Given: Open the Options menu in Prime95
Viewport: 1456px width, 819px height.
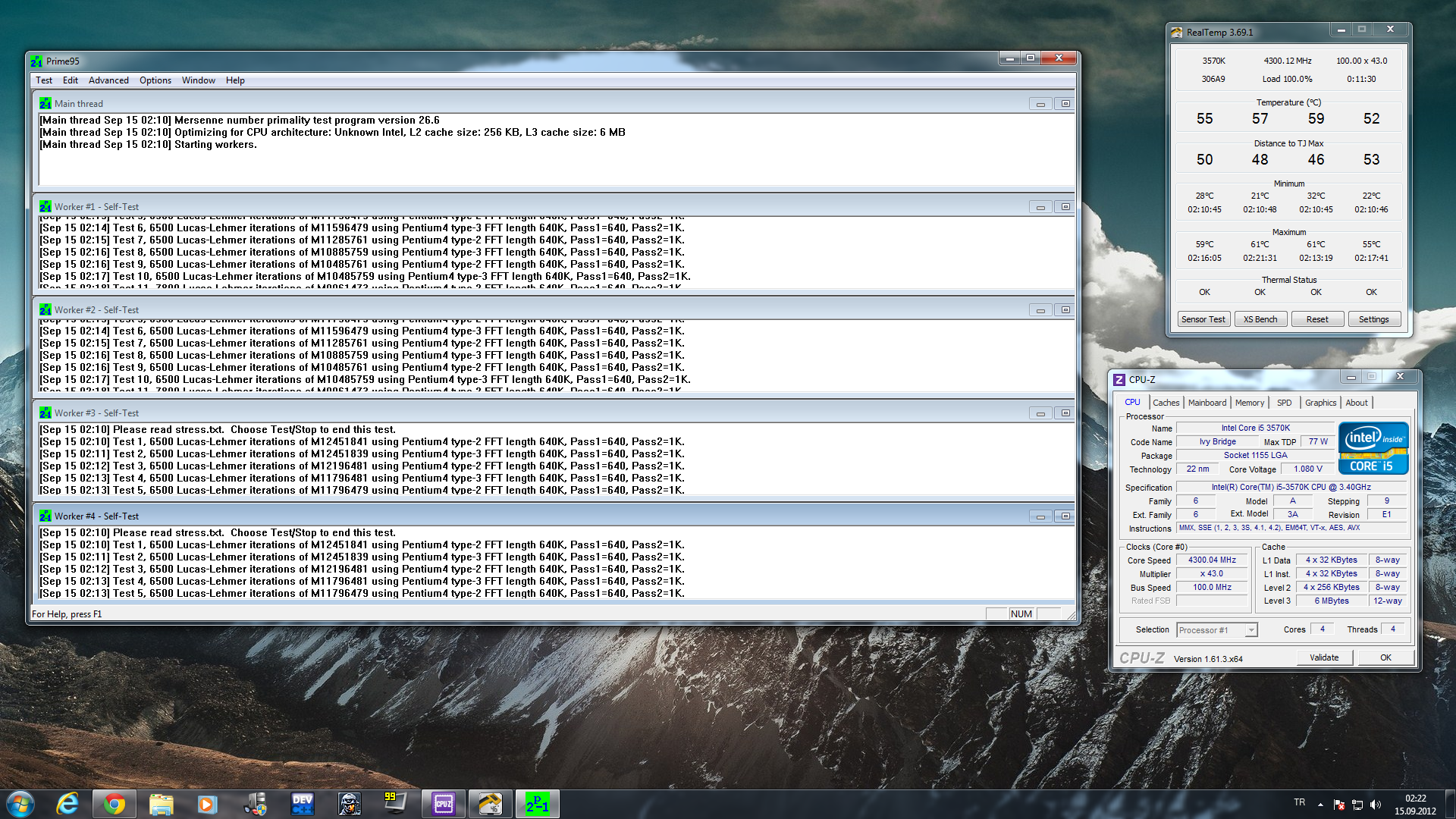Looking at the screenshot, I should coord(155,80).
